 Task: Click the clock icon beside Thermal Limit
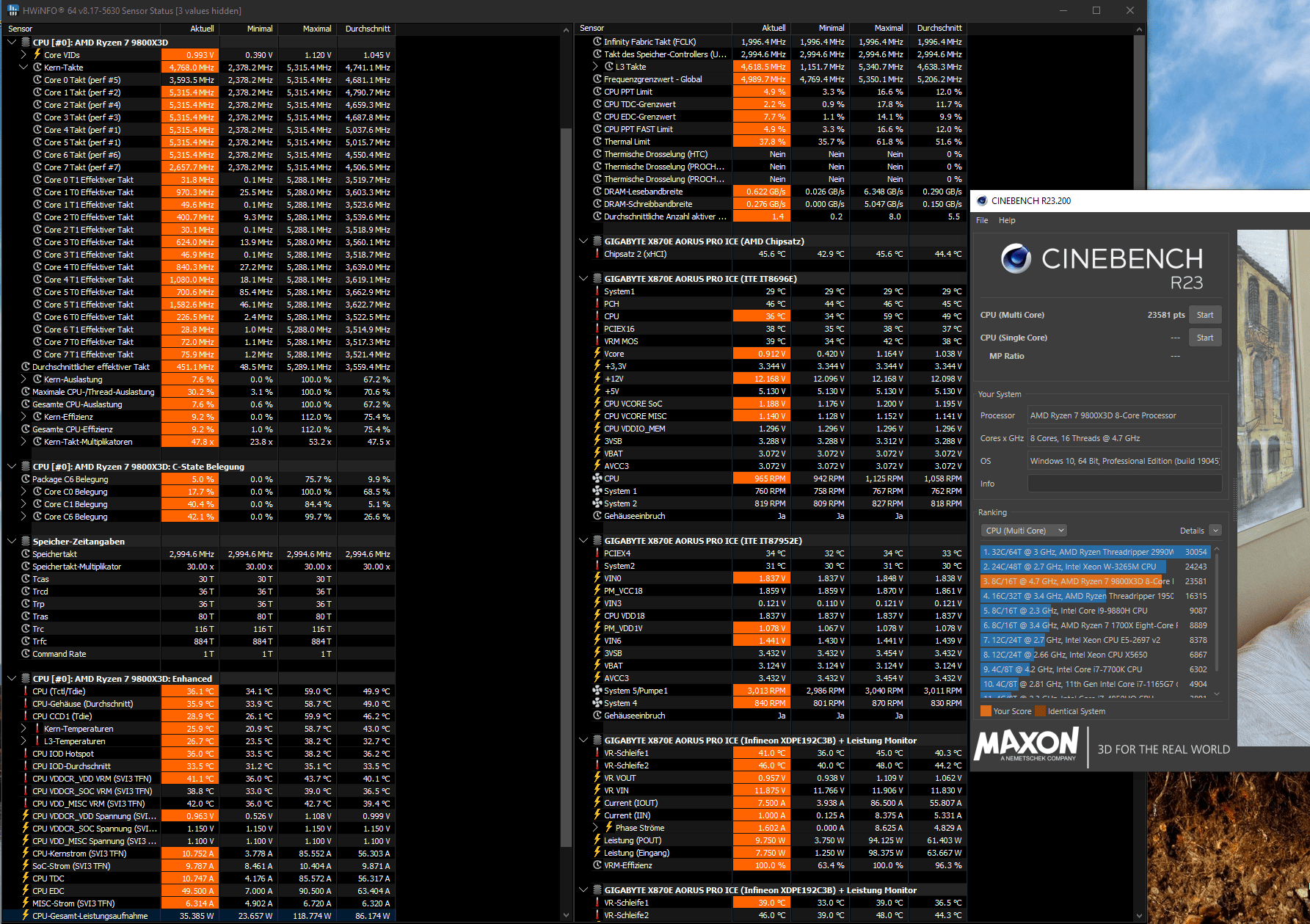(597, 142)
